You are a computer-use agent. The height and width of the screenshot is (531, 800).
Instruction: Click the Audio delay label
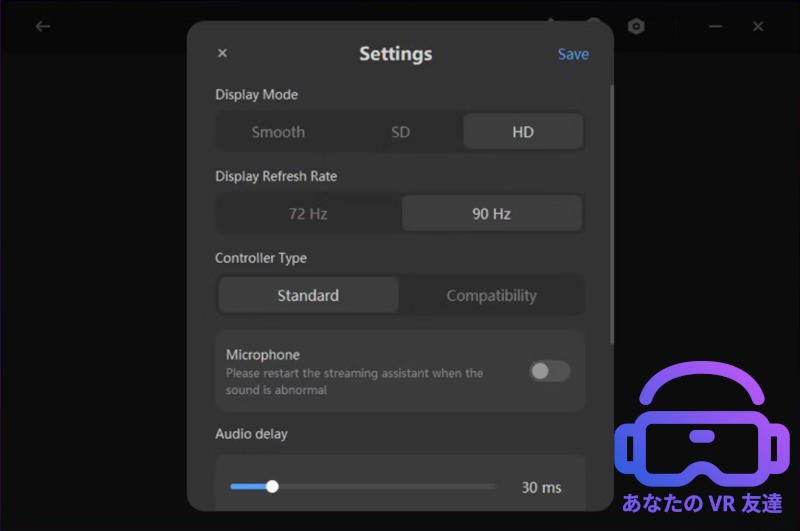coord(251,434)
